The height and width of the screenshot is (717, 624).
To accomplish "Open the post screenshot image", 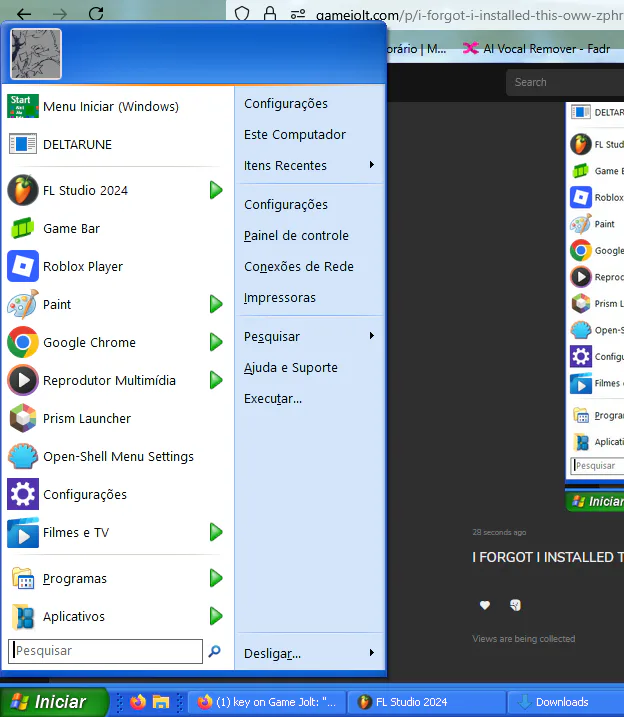I will coord(595,306).
